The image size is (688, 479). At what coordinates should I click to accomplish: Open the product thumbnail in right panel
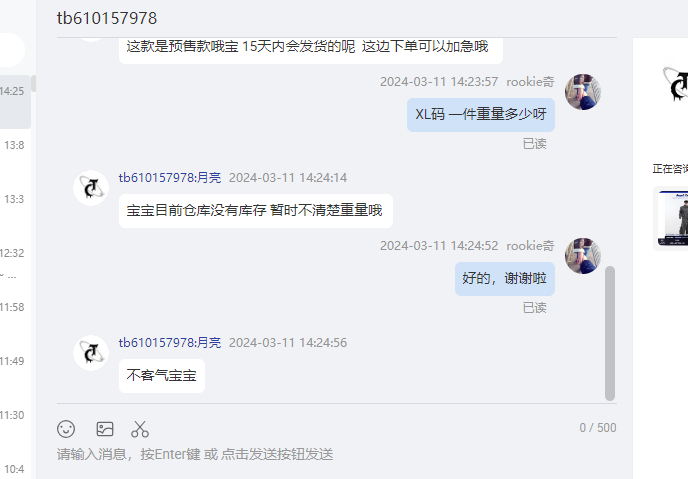(671, 218)
